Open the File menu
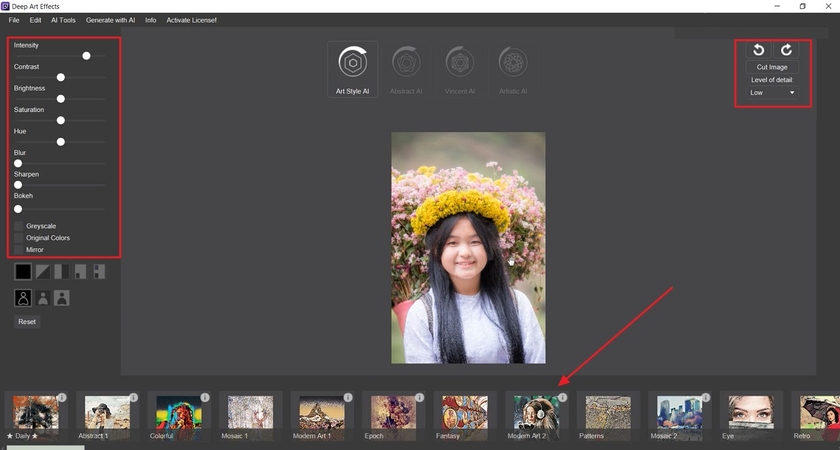The height and width of the screenshot is (450, 840). 14,20
